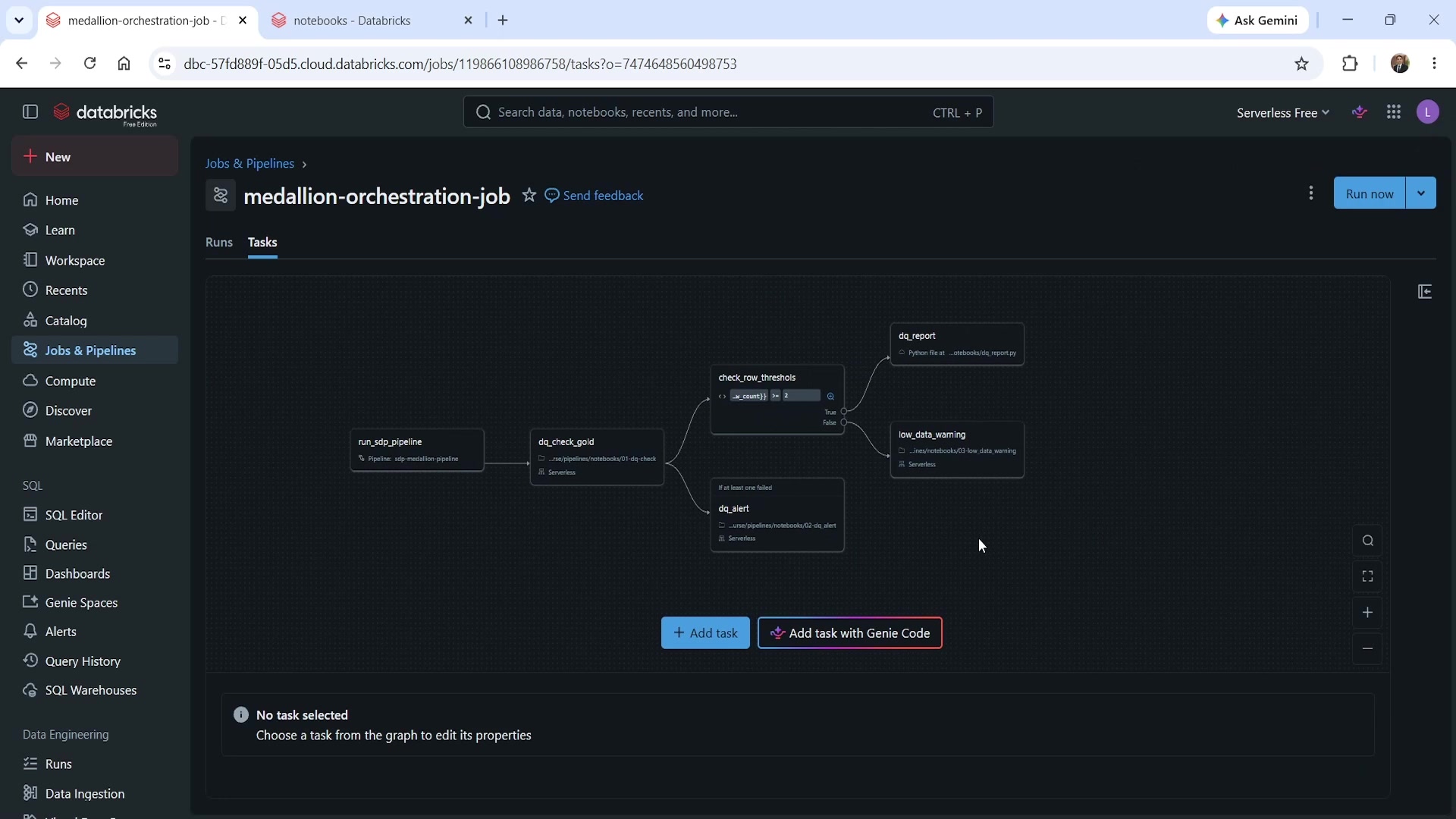Click the magnifier icon in check_row_threshols task
Screen dimensions: 1456x819
(831, 396)
